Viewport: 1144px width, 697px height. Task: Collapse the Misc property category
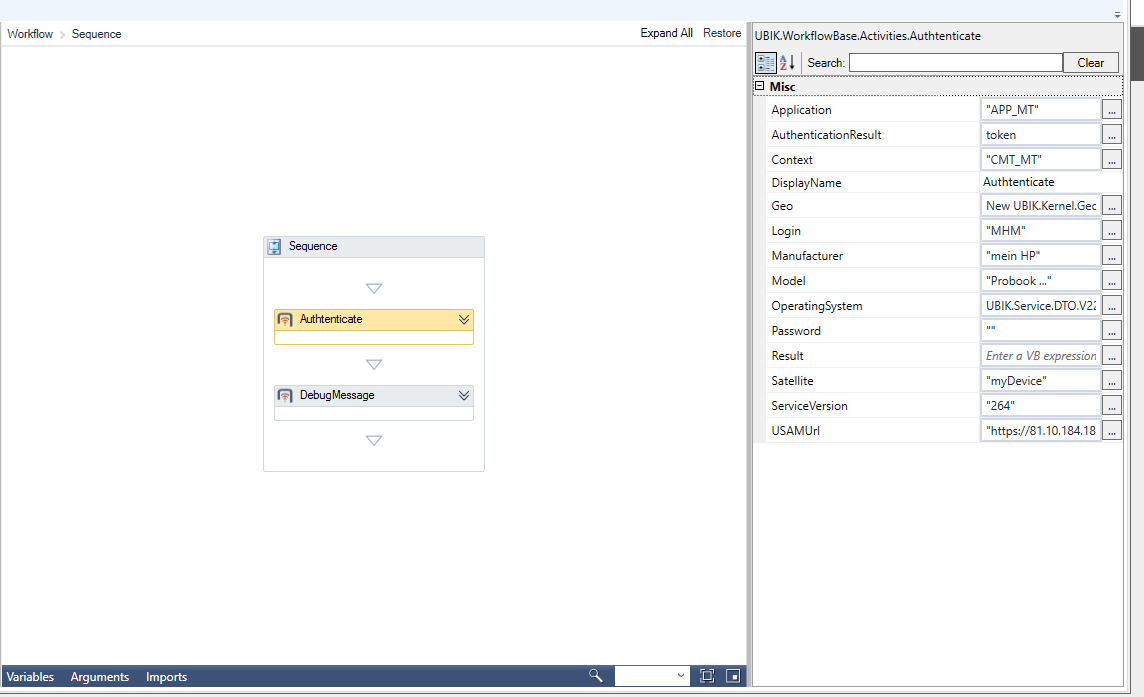tap(760, 87)
